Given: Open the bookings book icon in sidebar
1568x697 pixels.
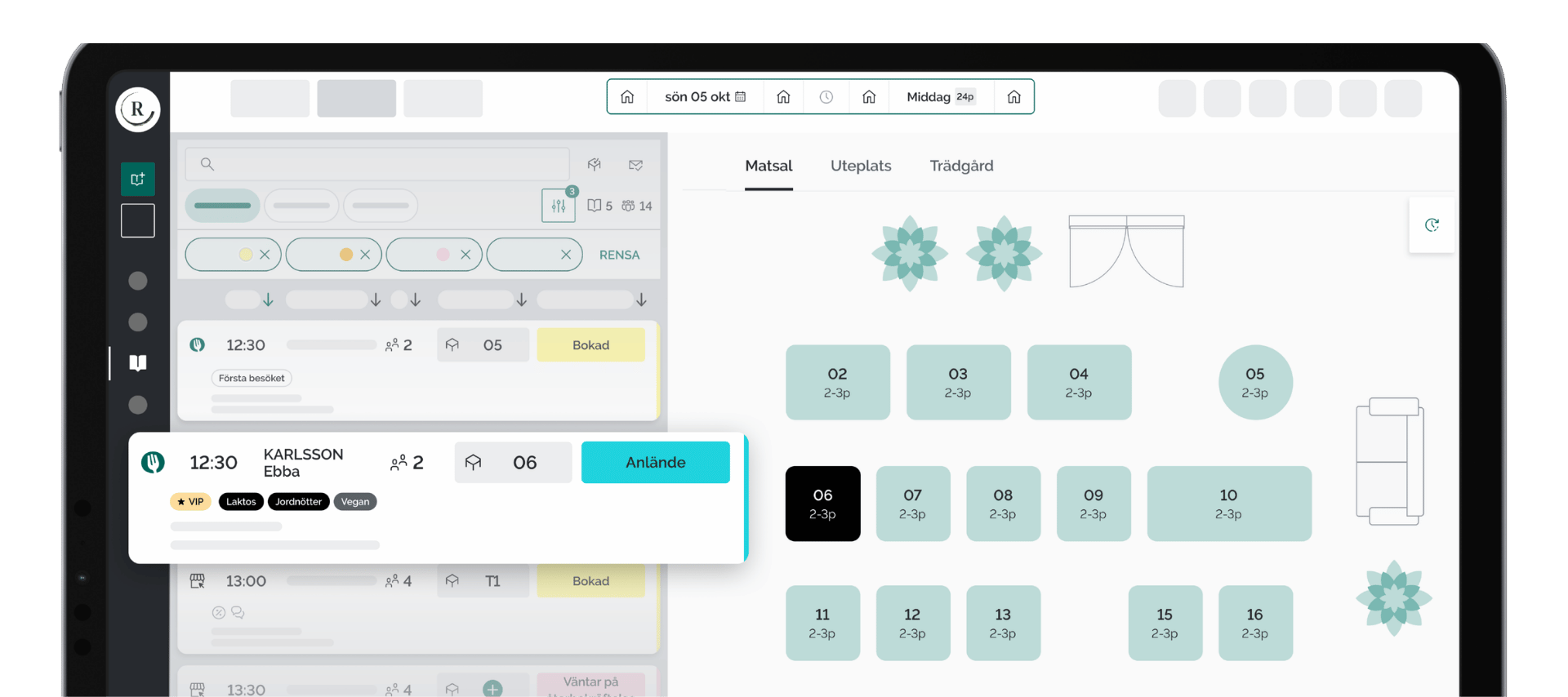Looking at the screenshot, I should pos(138,362).
